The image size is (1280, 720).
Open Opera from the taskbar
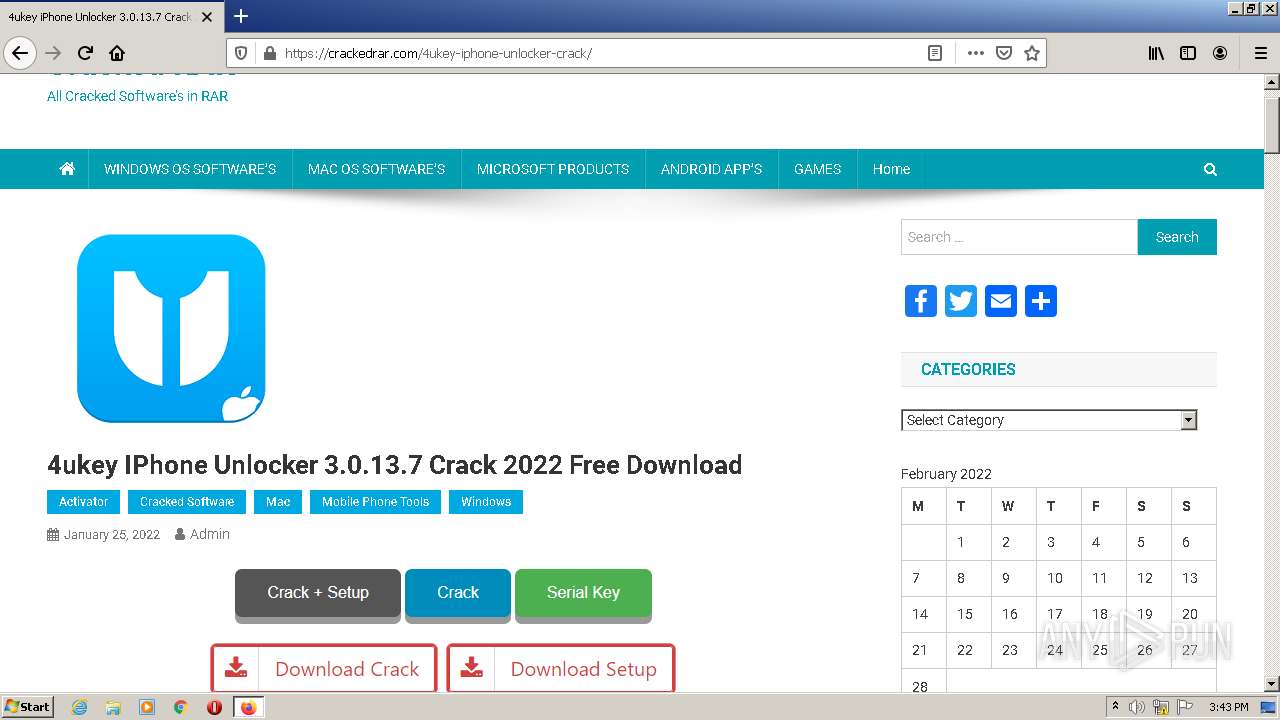[214, 707]
